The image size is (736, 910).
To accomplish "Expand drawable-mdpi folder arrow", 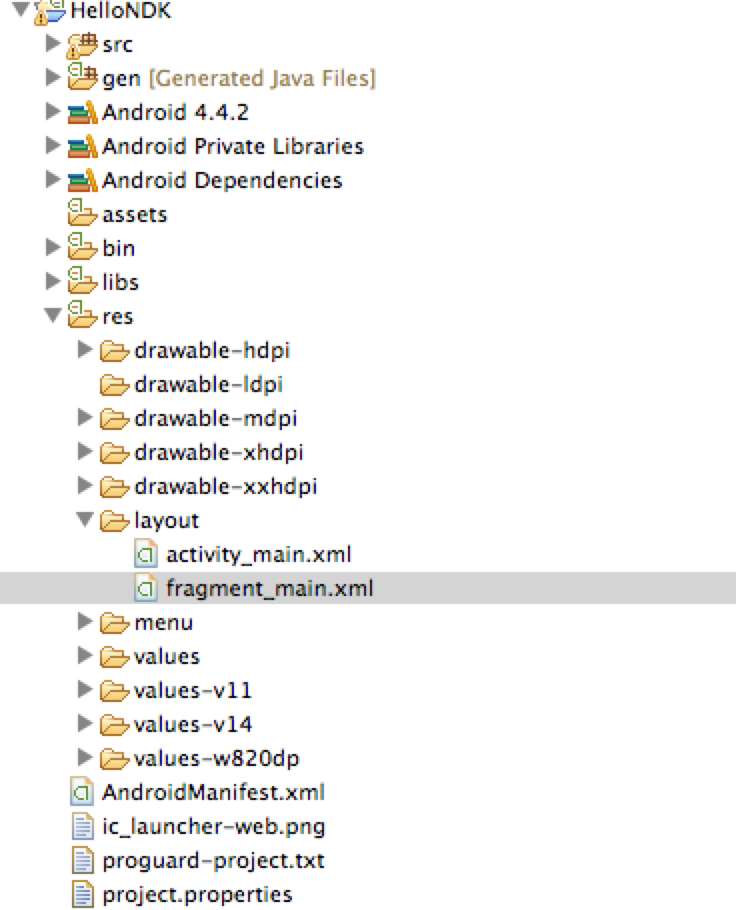I will [85, 417].
